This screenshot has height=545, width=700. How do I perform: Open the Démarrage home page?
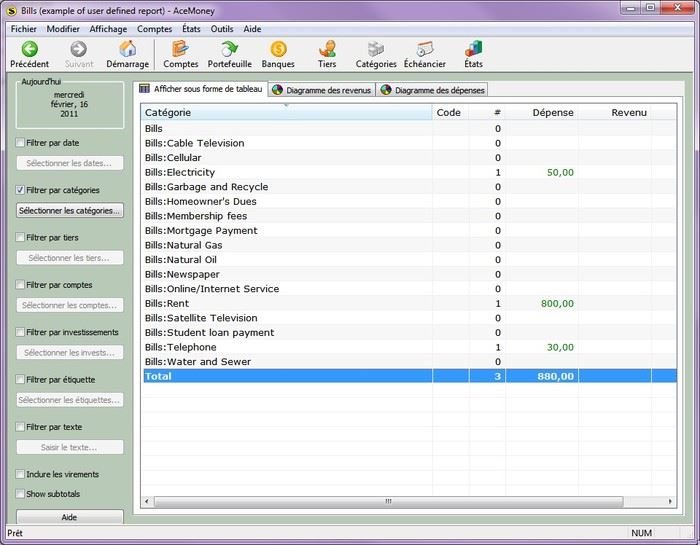pos(128,54)
